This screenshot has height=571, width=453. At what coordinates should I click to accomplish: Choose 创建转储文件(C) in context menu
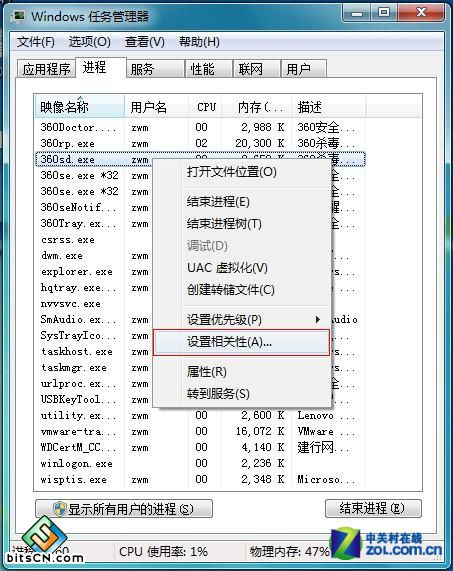[x=242, y=290]
